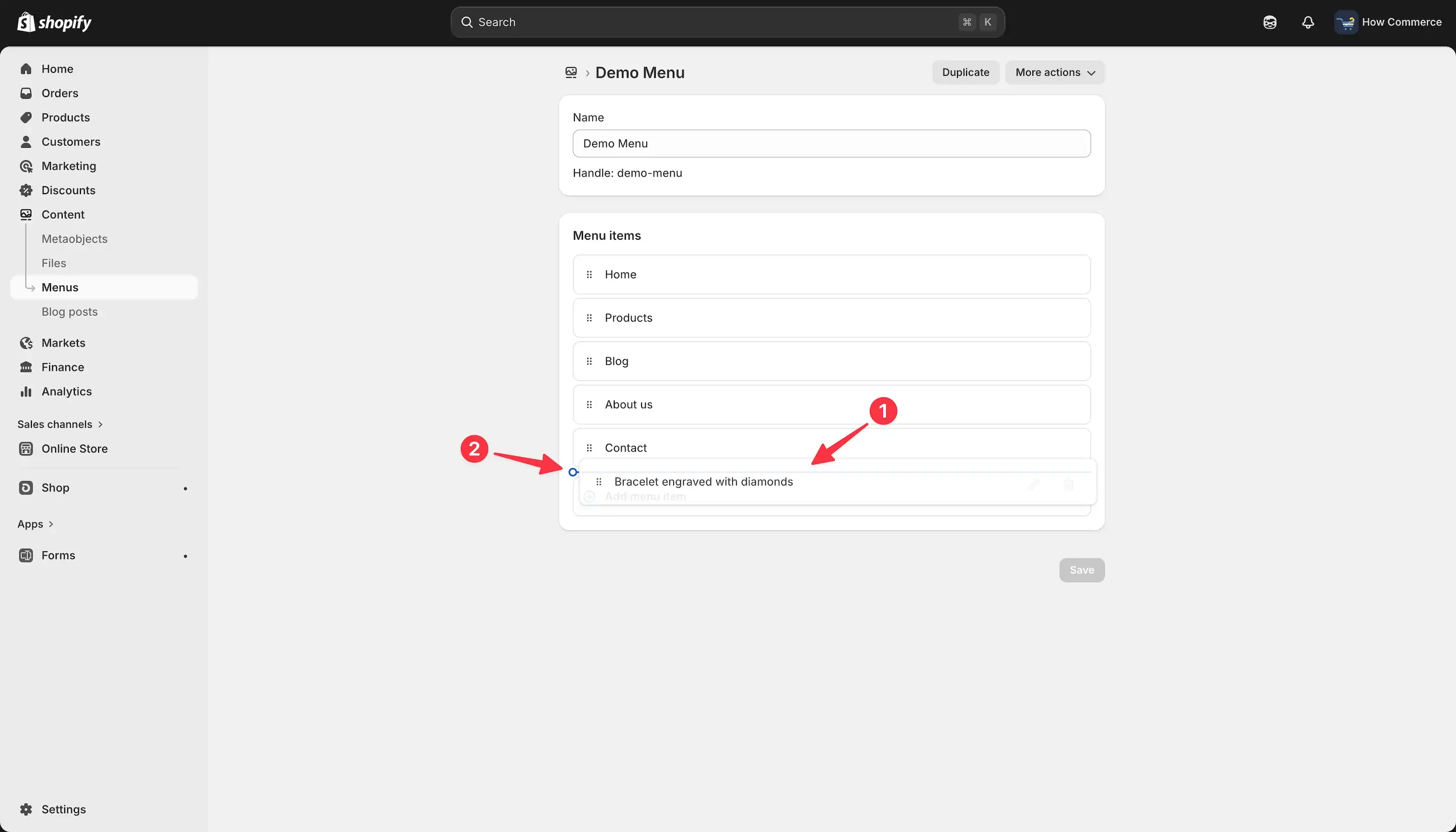This screenshot has height=832, width=1456.
Task: Go to Customers in the sidebar
Action: click(71, 142)
